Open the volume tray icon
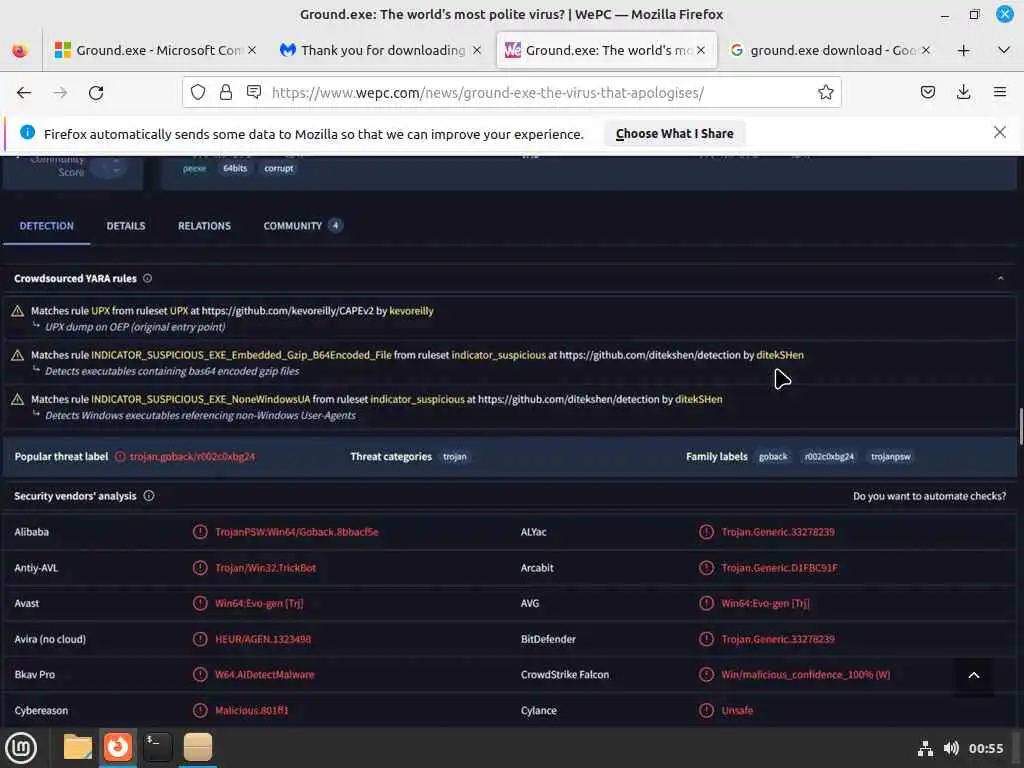 tap(951, 748)
